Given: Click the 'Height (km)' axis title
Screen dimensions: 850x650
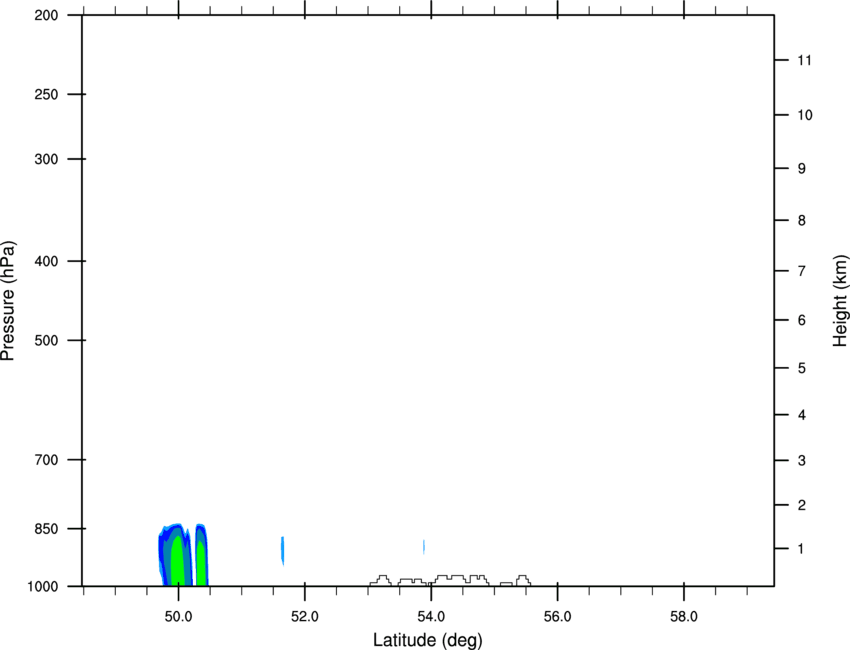Looking at the screenshot, I should point(840,301).
